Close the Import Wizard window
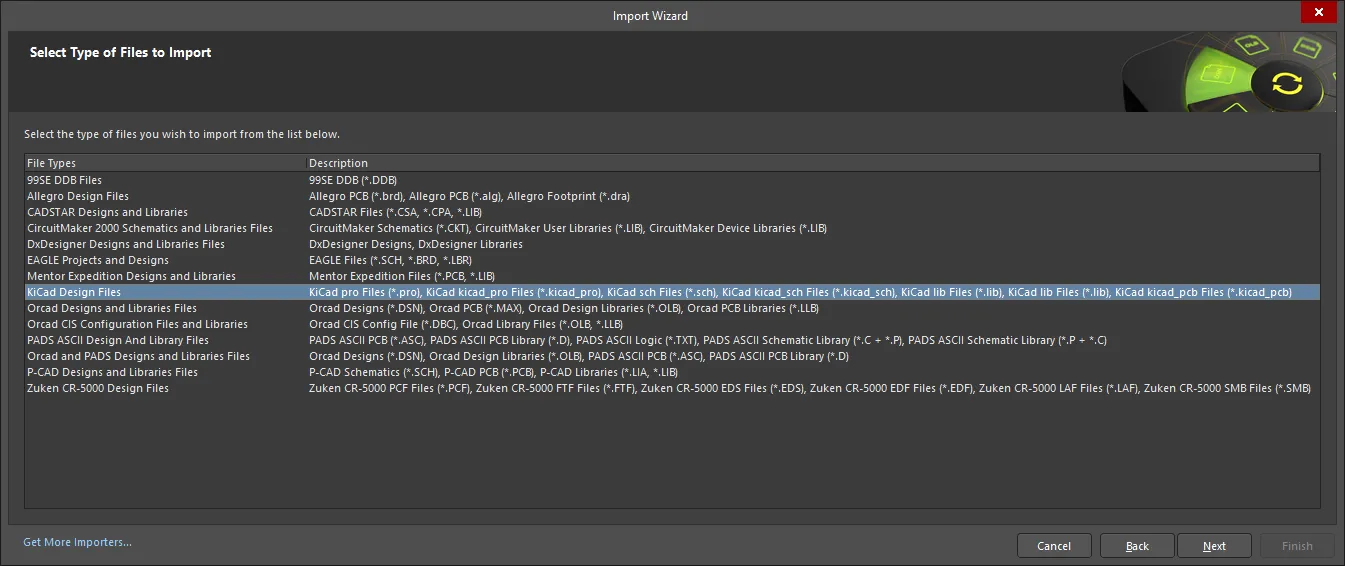Image resolution: width=1345 pixels, height=566 pixels. click(1321, 14)
